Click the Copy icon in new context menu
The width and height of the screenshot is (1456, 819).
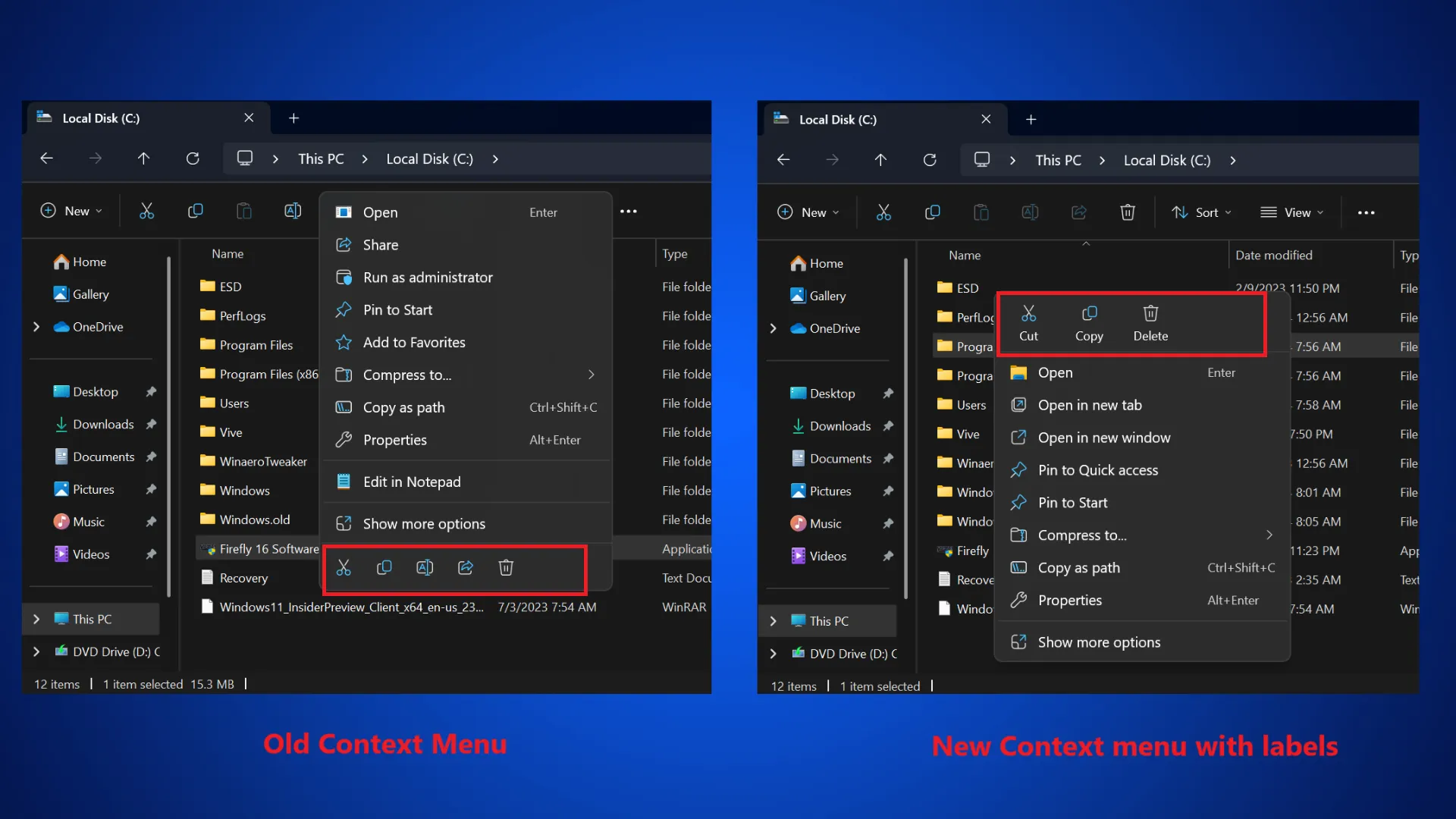(1089, 313)
